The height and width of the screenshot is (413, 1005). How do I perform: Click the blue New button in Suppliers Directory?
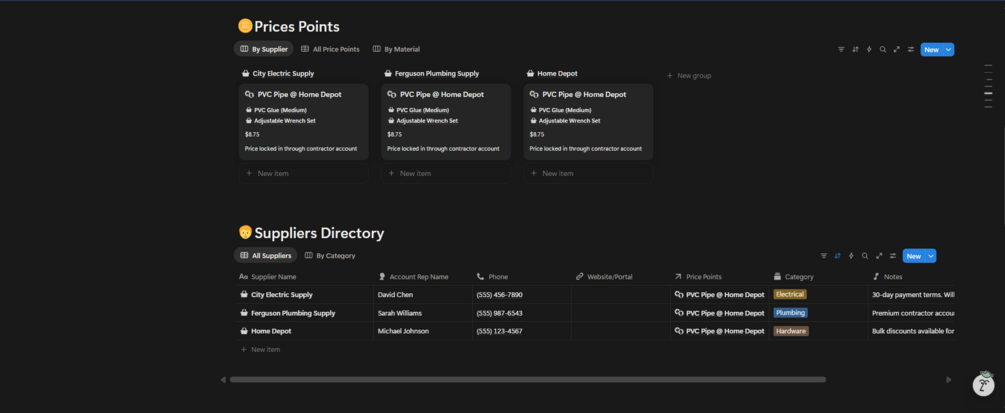tap(913, 256)
